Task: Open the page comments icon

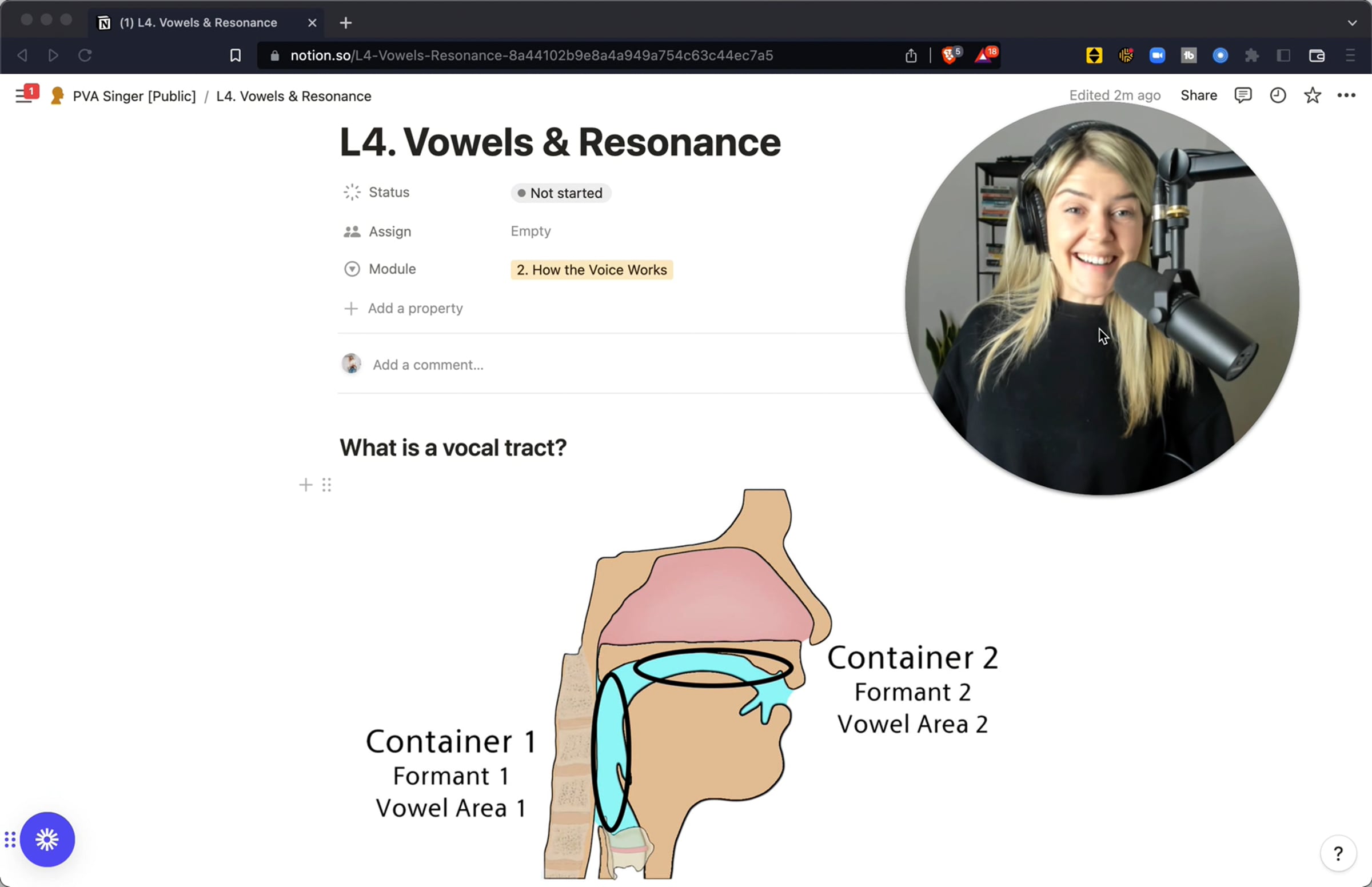Action: point(1242,95)
